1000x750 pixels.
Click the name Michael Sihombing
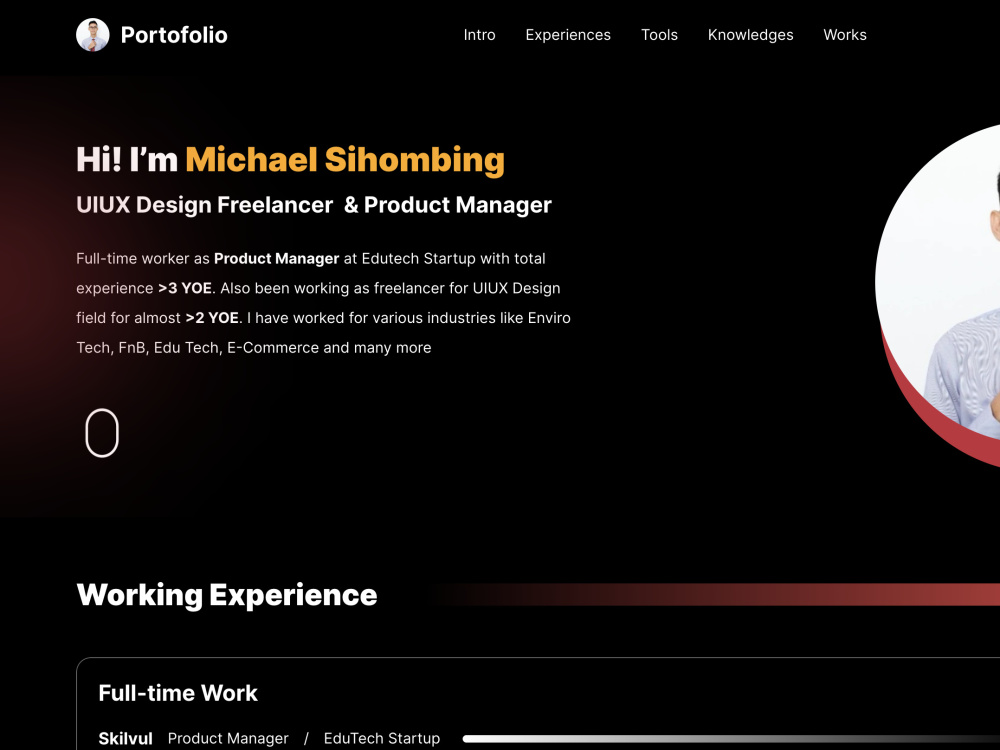(x=345, y=159)
